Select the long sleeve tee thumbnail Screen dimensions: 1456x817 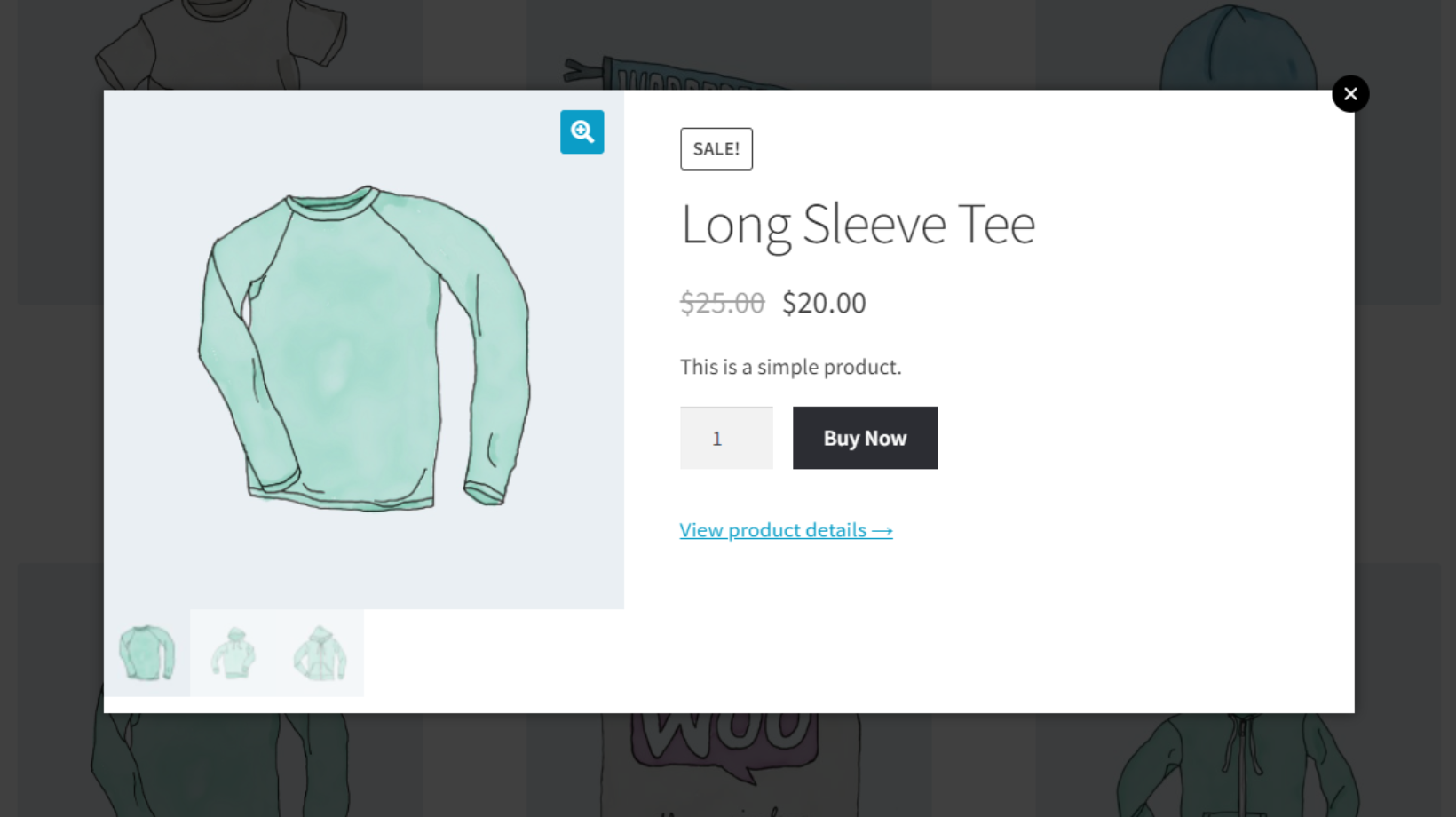click(x=146, y=653)
